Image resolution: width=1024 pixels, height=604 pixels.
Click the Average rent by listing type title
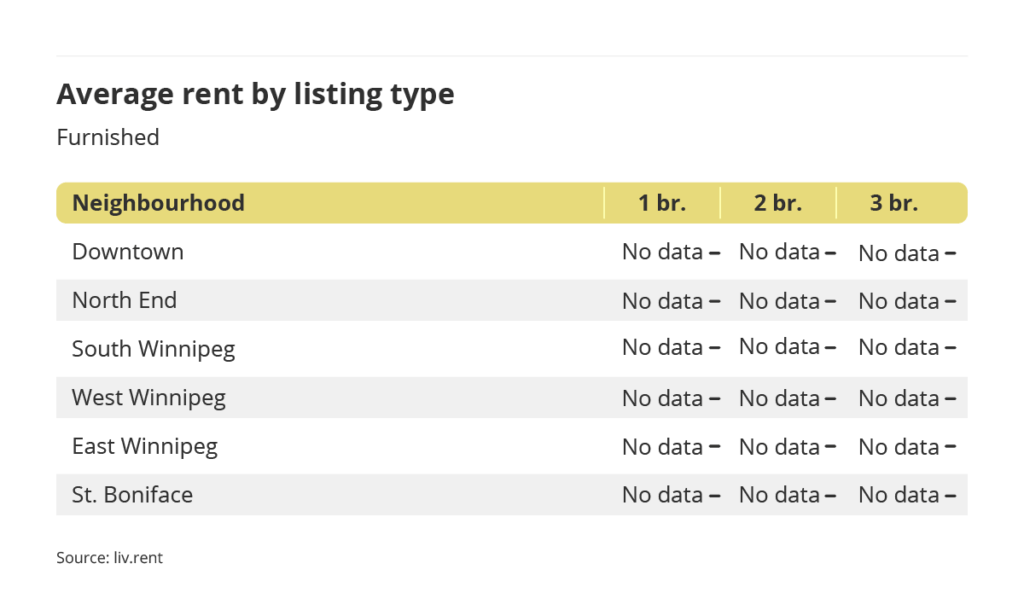[x=255, y=94]
